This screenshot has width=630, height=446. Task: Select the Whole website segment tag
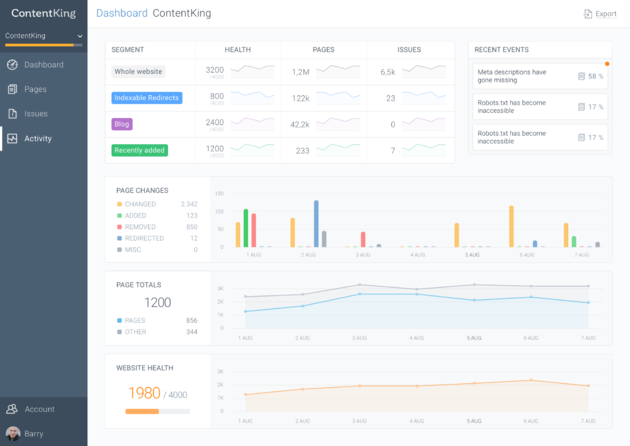click(138, 72)
